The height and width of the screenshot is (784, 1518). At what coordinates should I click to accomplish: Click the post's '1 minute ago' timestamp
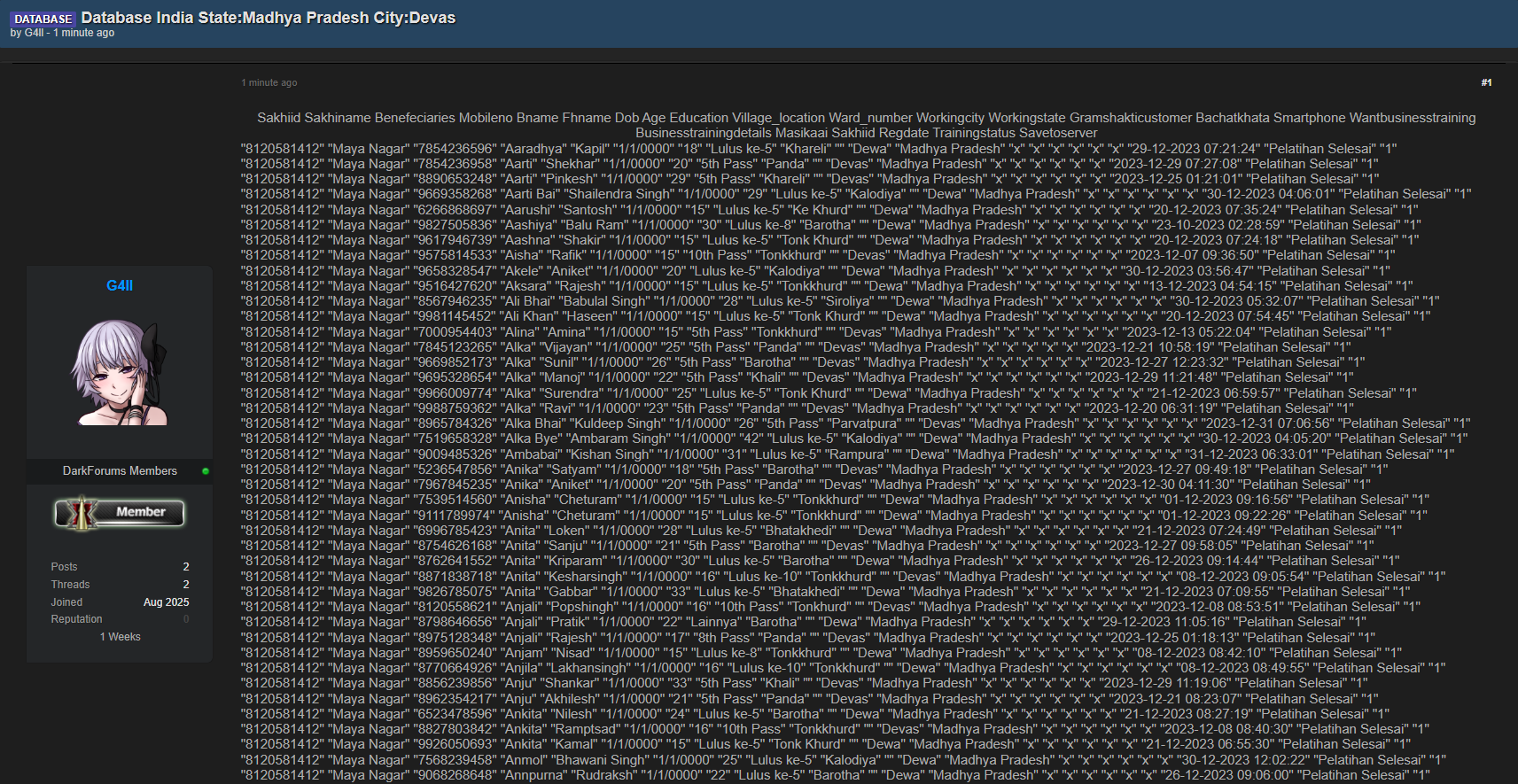269,82
